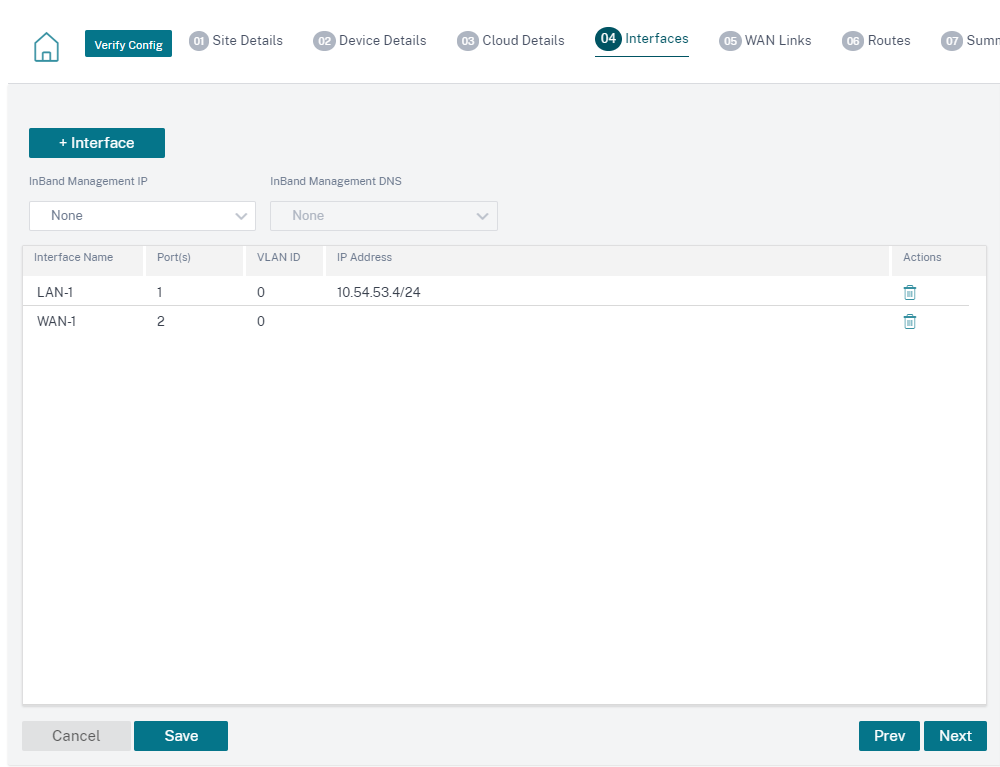Cancel the interface changes
This screenshot has height=767, width=1000.
[77, 736]
